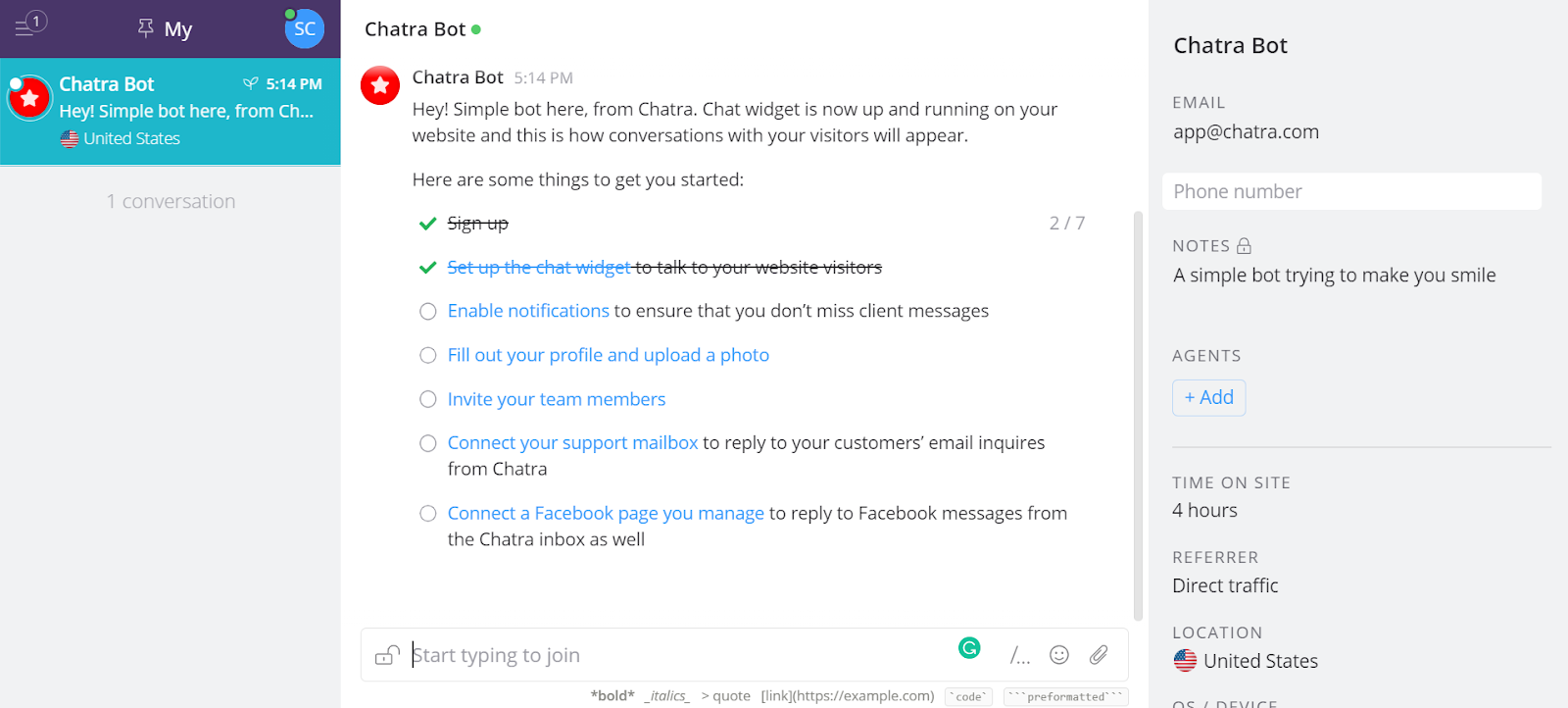Open Connect a Facebook page you manage link

pos(606,513)
